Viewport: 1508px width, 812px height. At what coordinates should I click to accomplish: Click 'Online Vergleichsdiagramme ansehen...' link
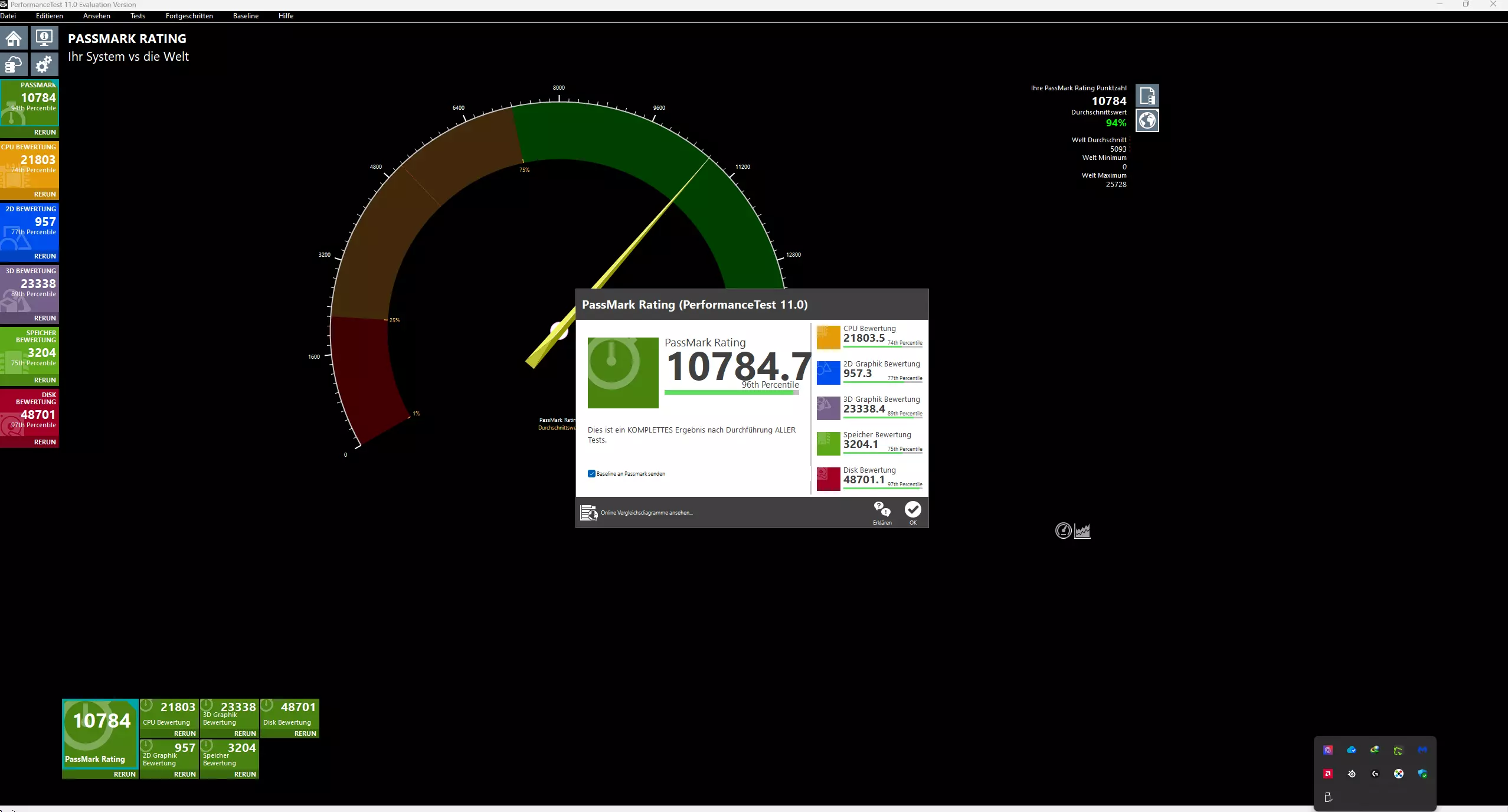[x=647, y=513]
